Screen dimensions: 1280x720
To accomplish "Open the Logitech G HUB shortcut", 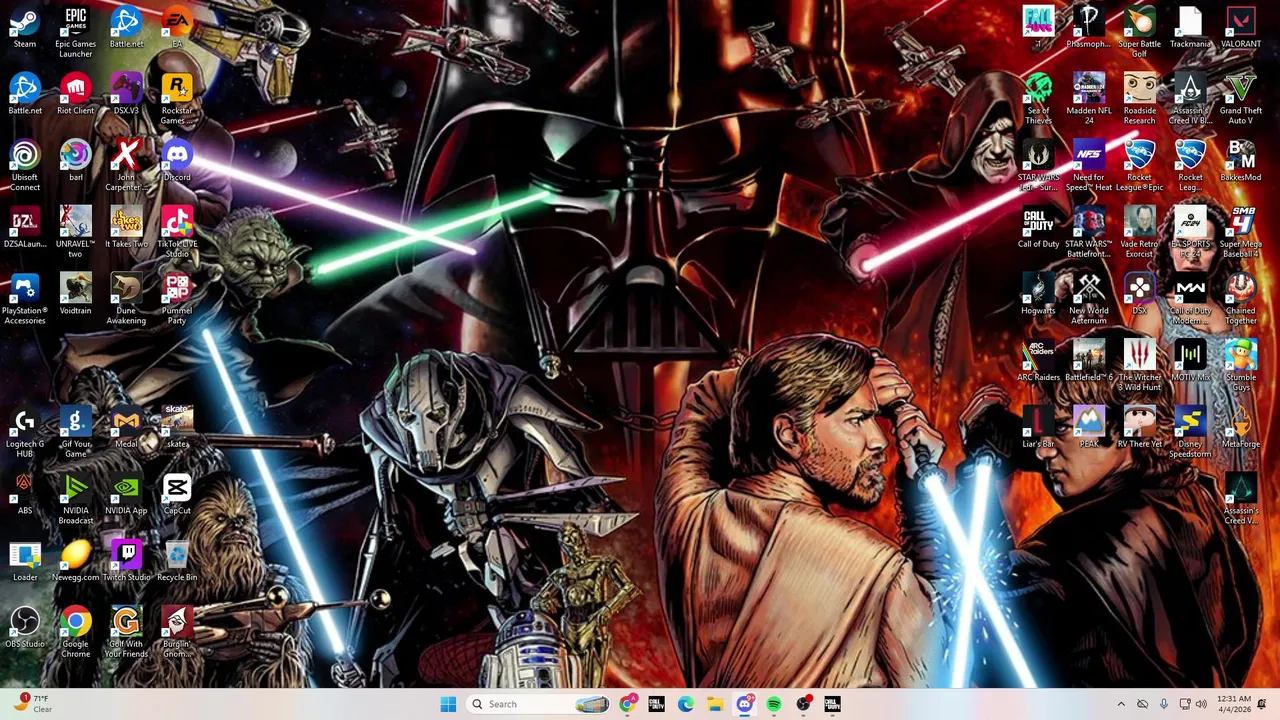I will (25, 433).
